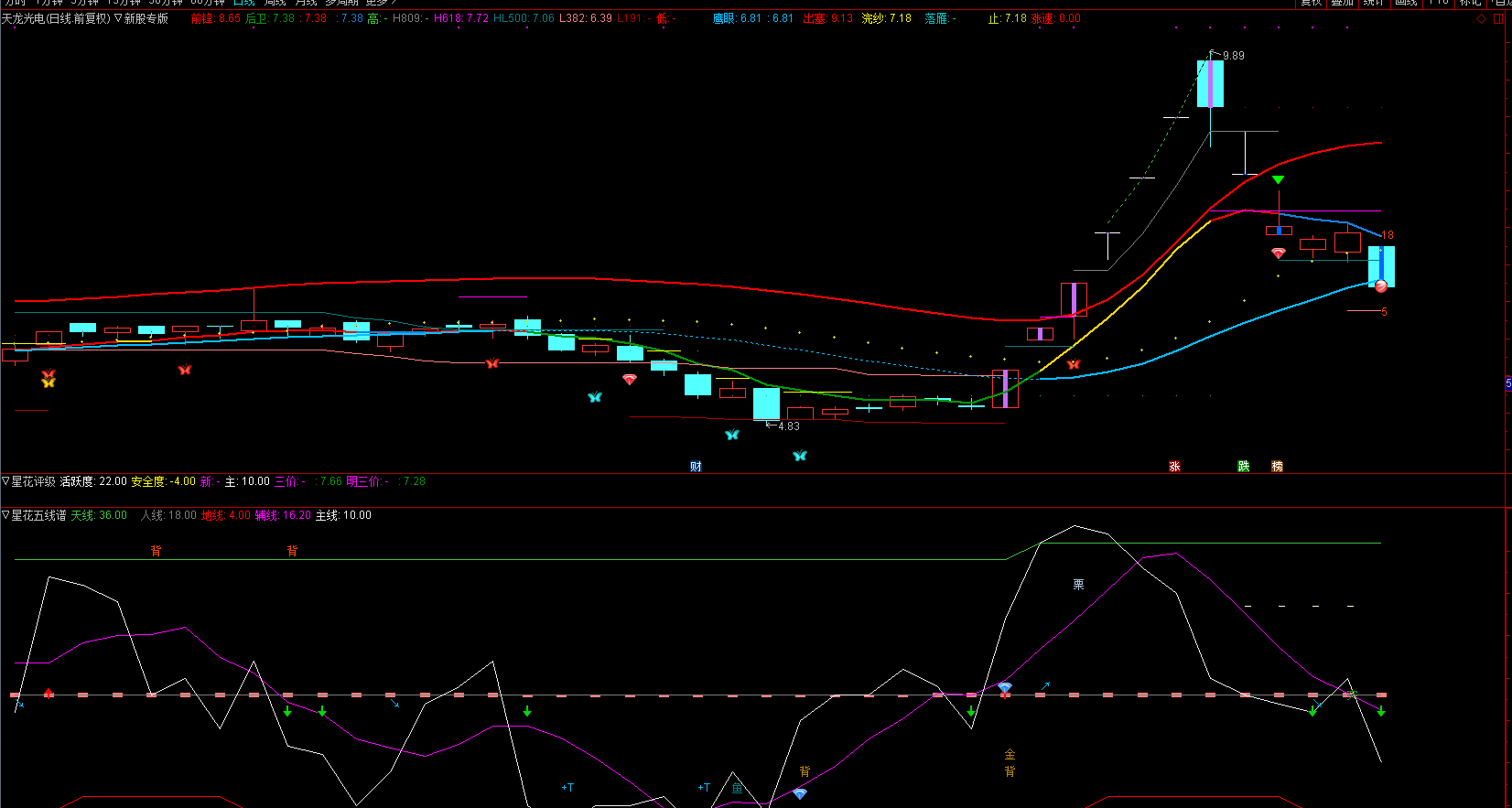Click the 明三价 7.28 value
The image size is (1512, 808).
click(385, 481)
